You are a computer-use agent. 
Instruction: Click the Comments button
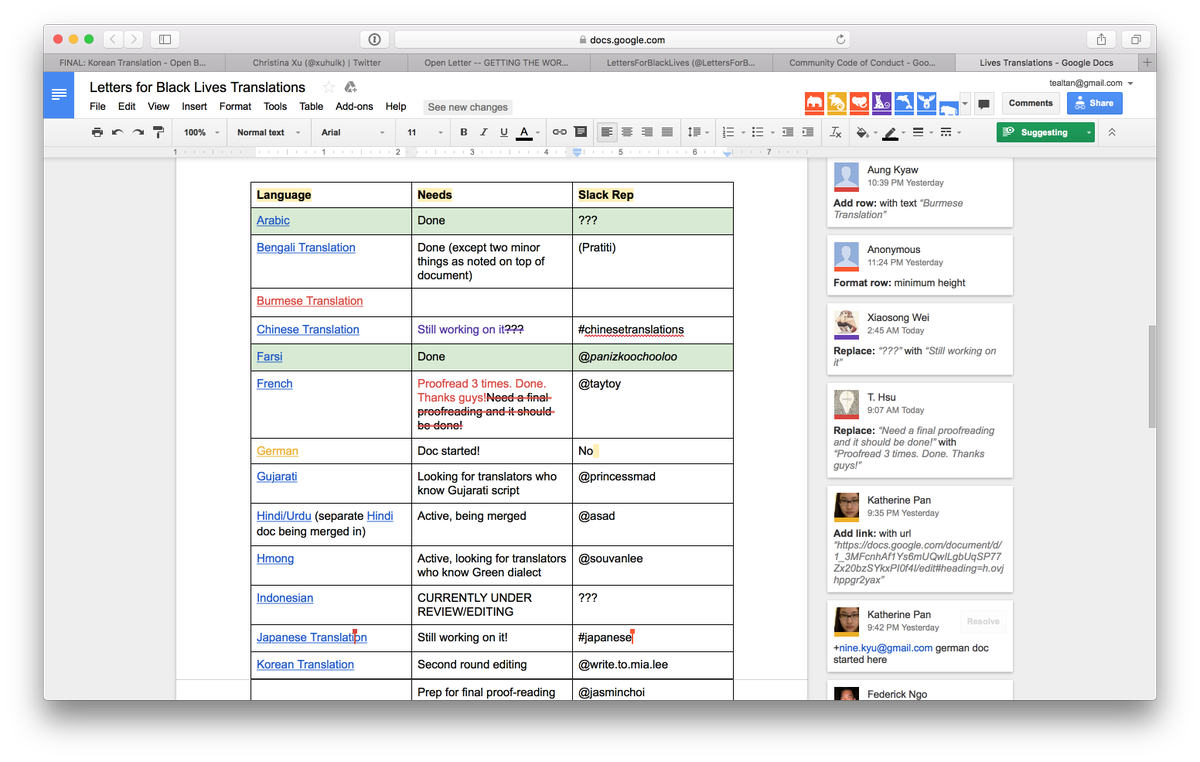pos(1030,103)
